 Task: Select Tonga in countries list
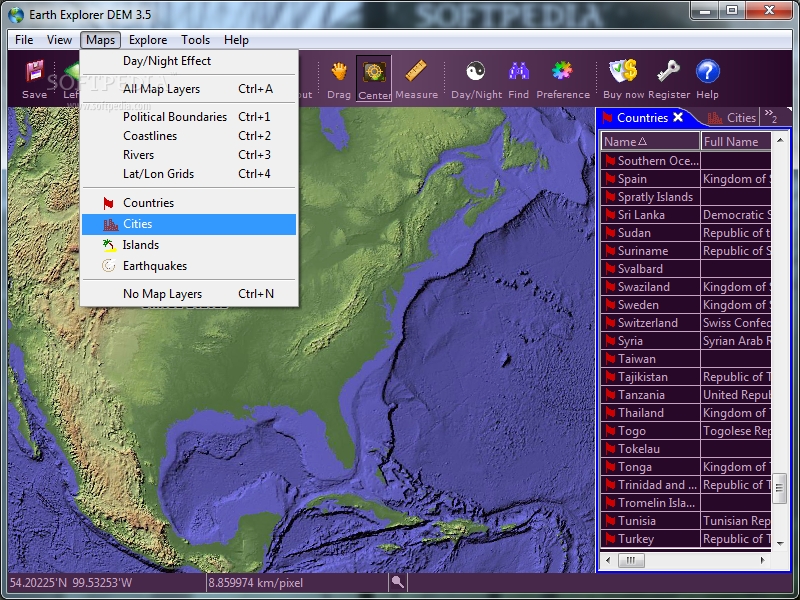point(686,467)
